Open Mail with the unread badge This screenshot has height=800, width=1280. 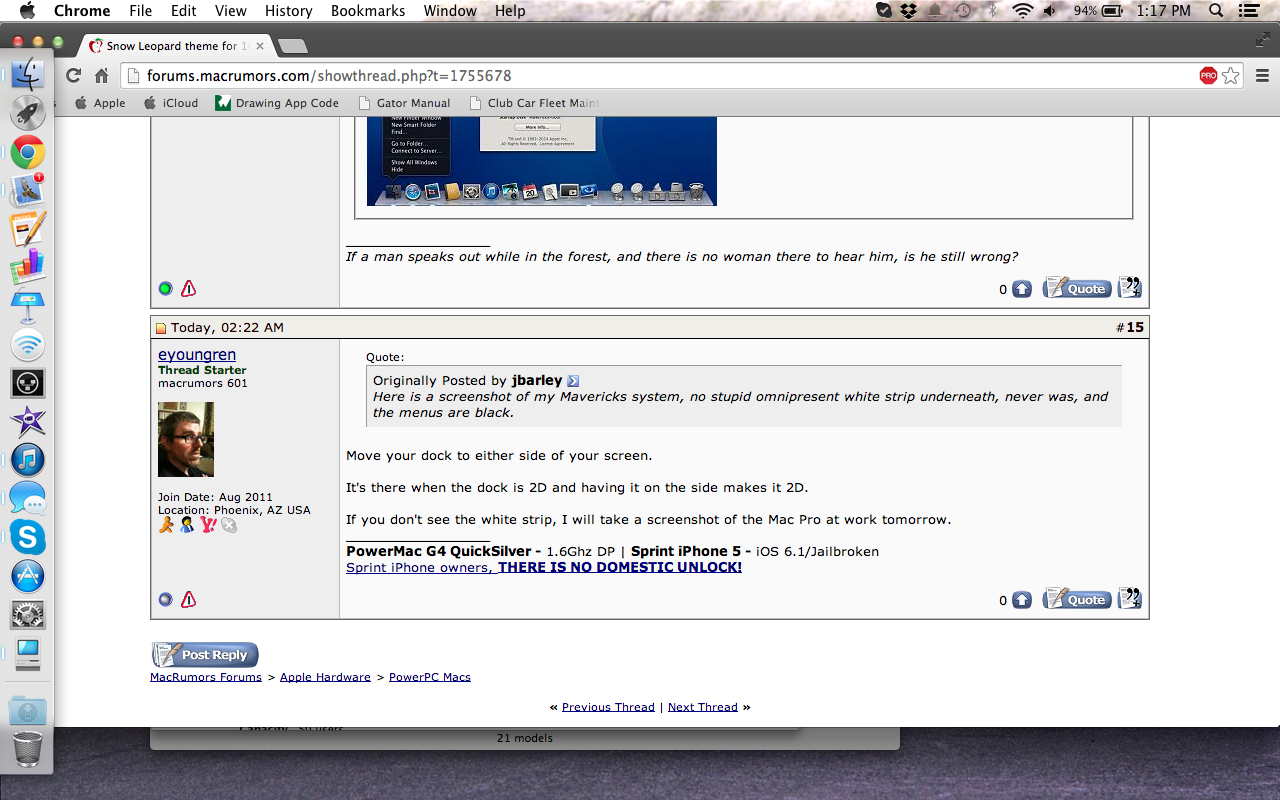pos(28,190)
